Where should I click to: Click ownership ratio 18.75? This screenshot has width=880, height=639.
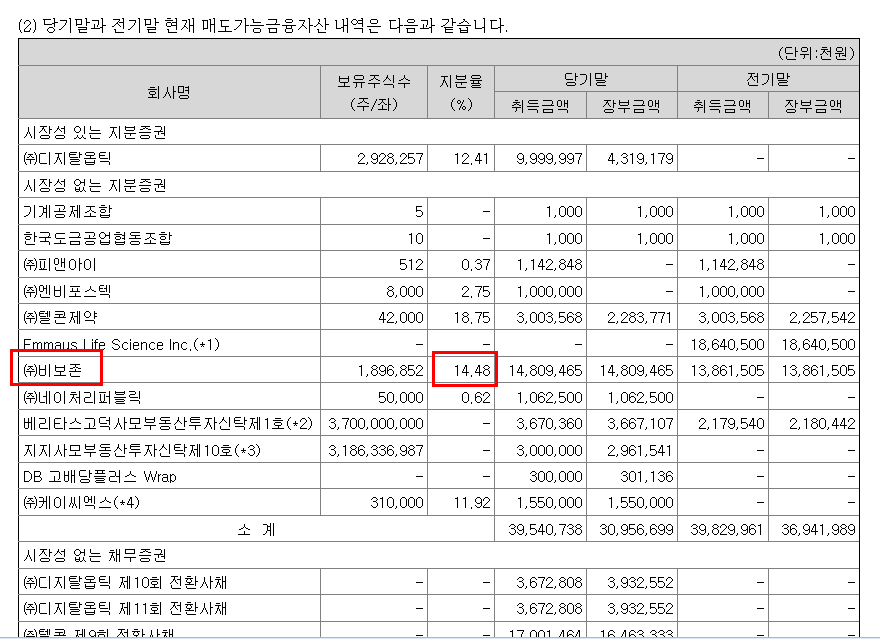pyautogui.click(x=471, y=318)
